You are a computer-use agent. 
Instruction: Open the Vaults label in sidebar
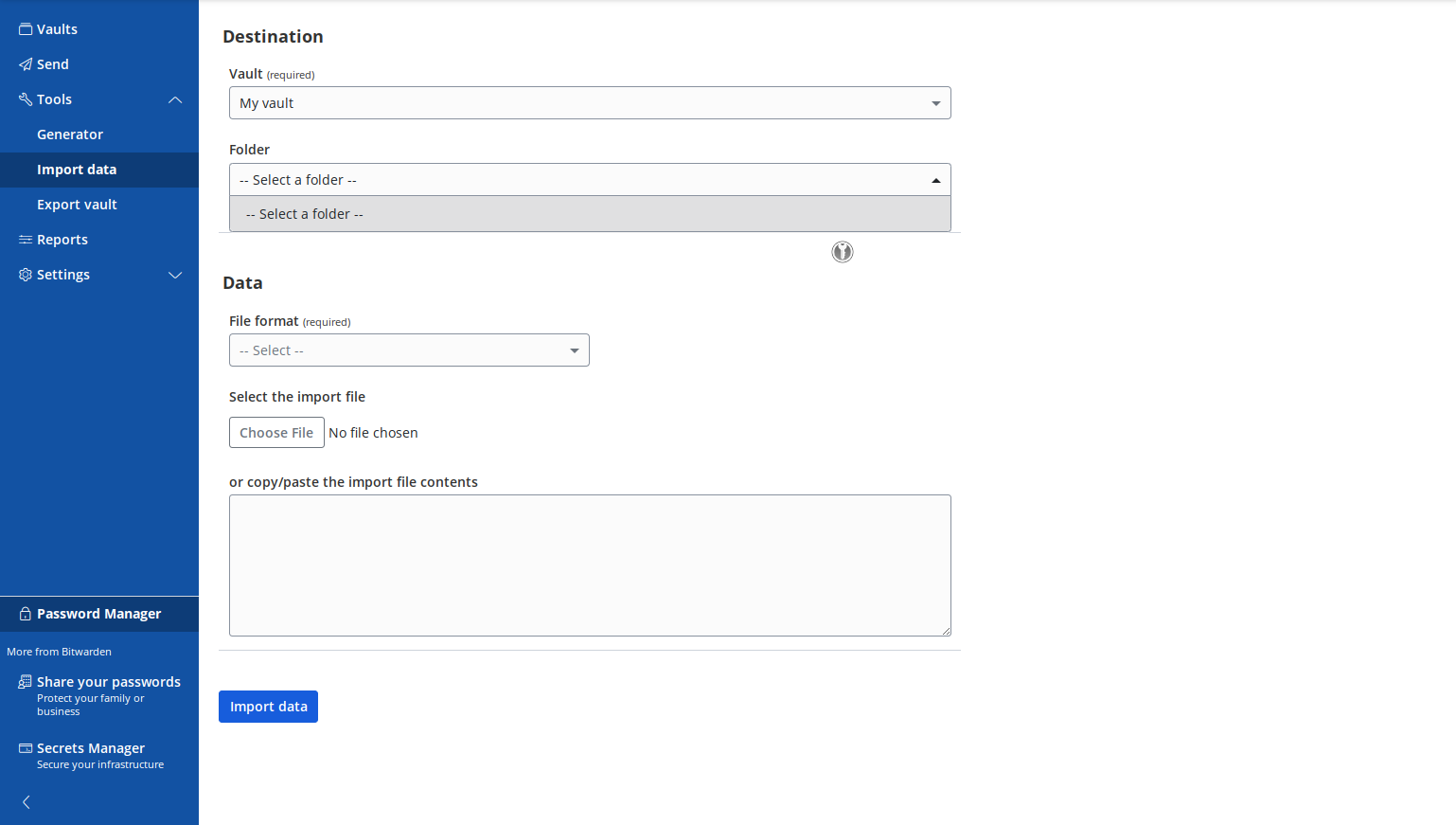click(57, 29)
